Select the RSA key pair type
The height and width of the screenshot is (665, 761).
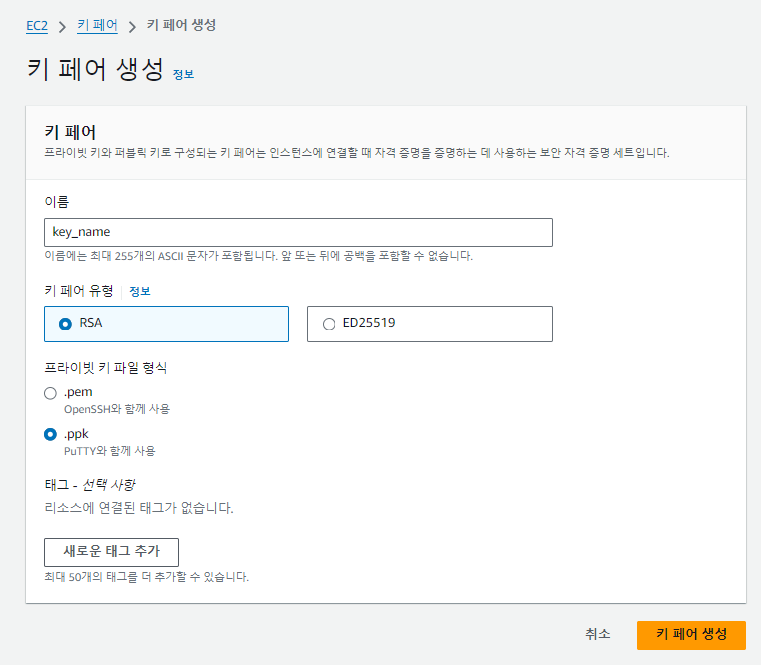pos(66,324)
